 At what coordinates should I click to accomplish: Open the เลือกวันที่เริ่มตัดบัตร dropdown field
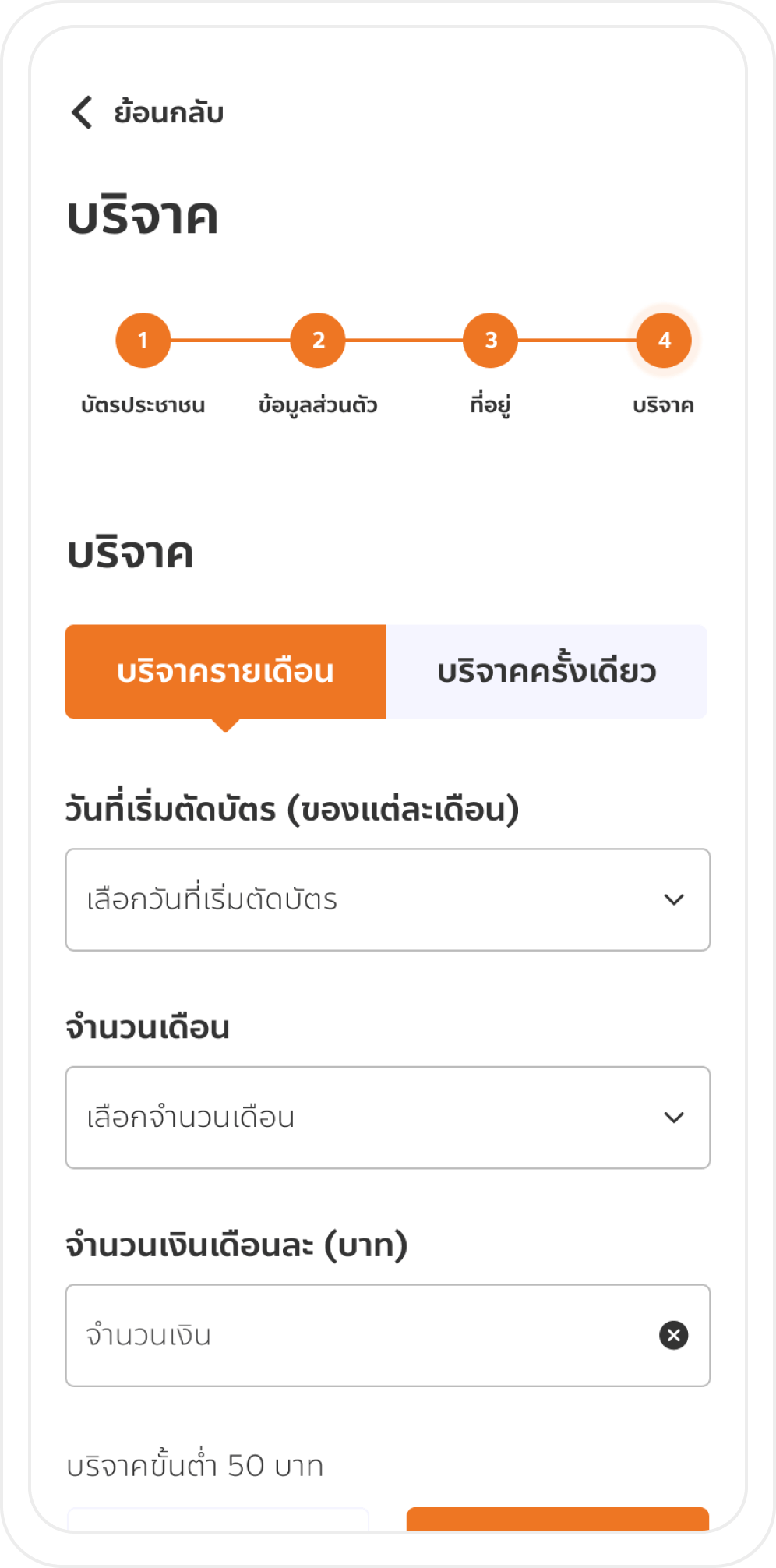[358, 900]
